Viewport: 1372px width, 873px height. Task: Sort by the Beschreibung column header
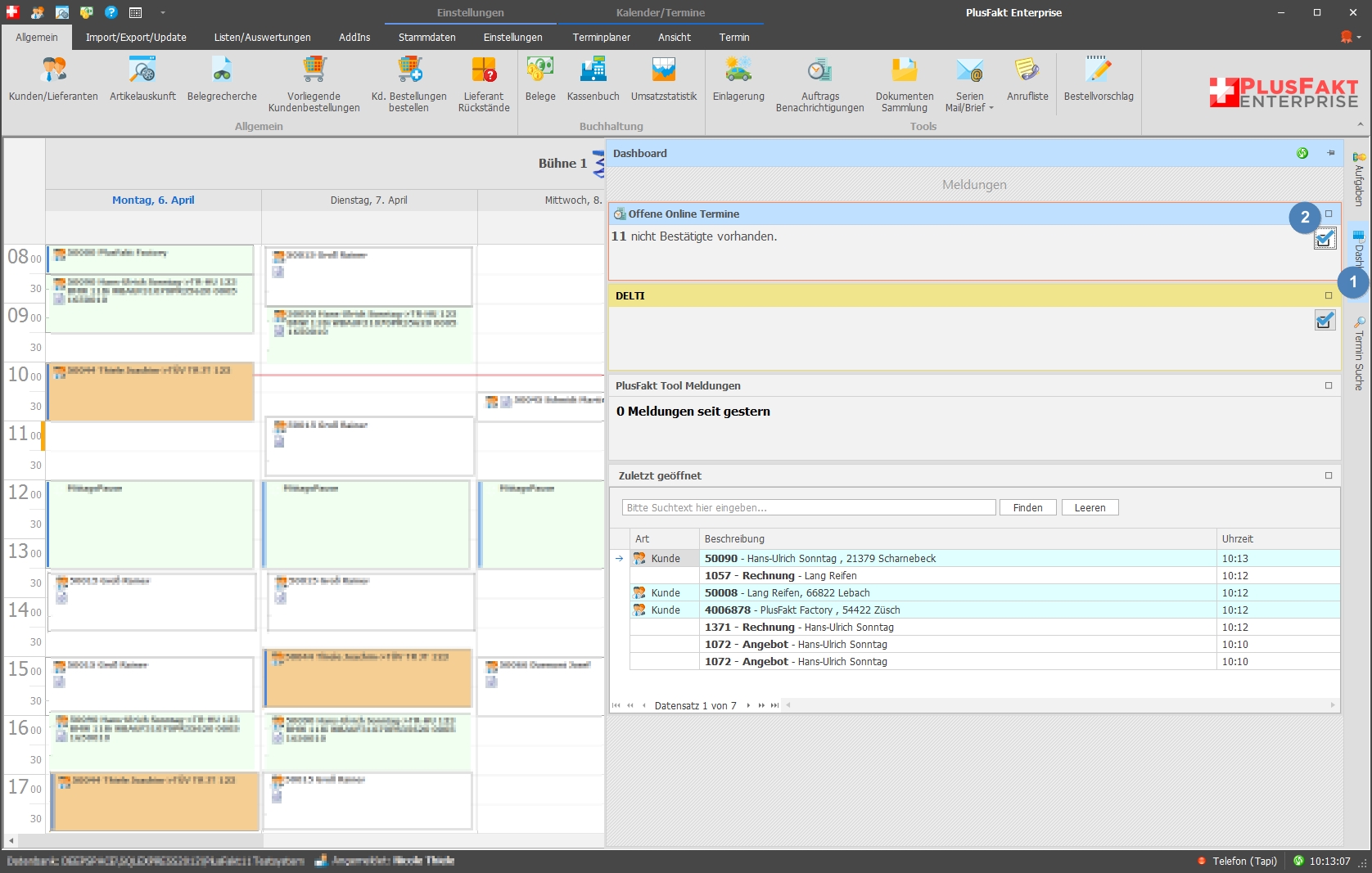coord(958,538)
